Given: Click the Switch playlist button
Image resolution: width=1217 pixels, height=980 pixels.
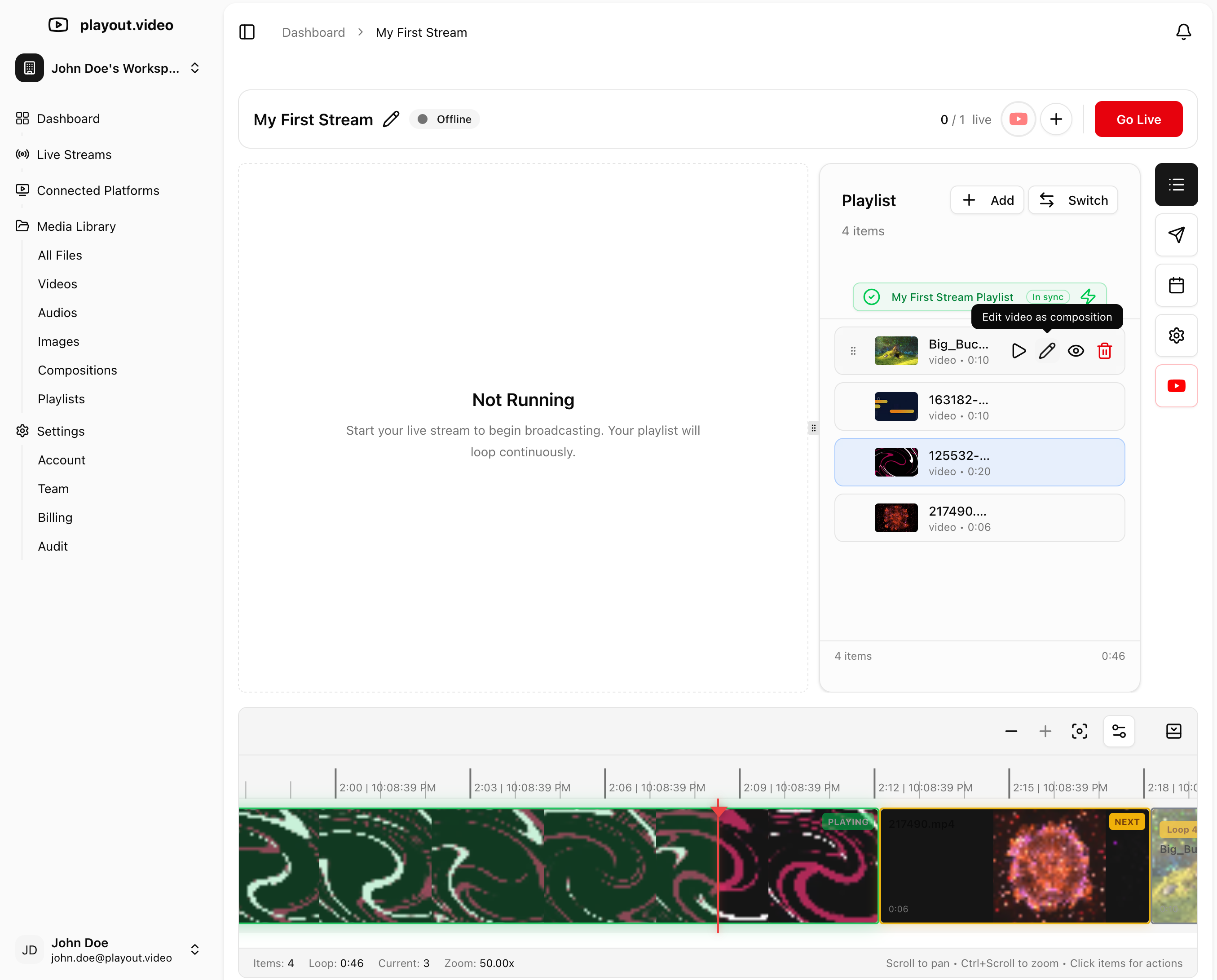Looking at the screenshot, I should [x=1072, y=200].
